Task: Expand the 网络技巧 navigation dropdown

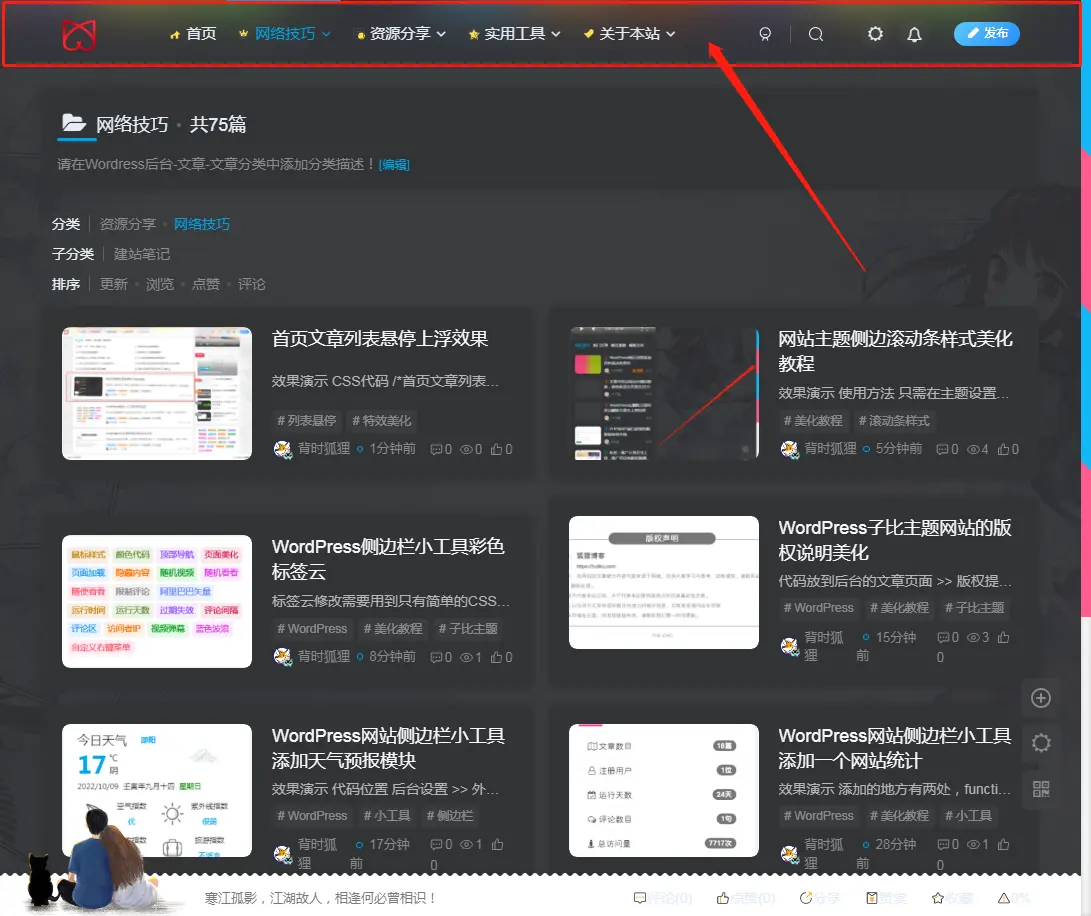Action: tap(286, 33)
